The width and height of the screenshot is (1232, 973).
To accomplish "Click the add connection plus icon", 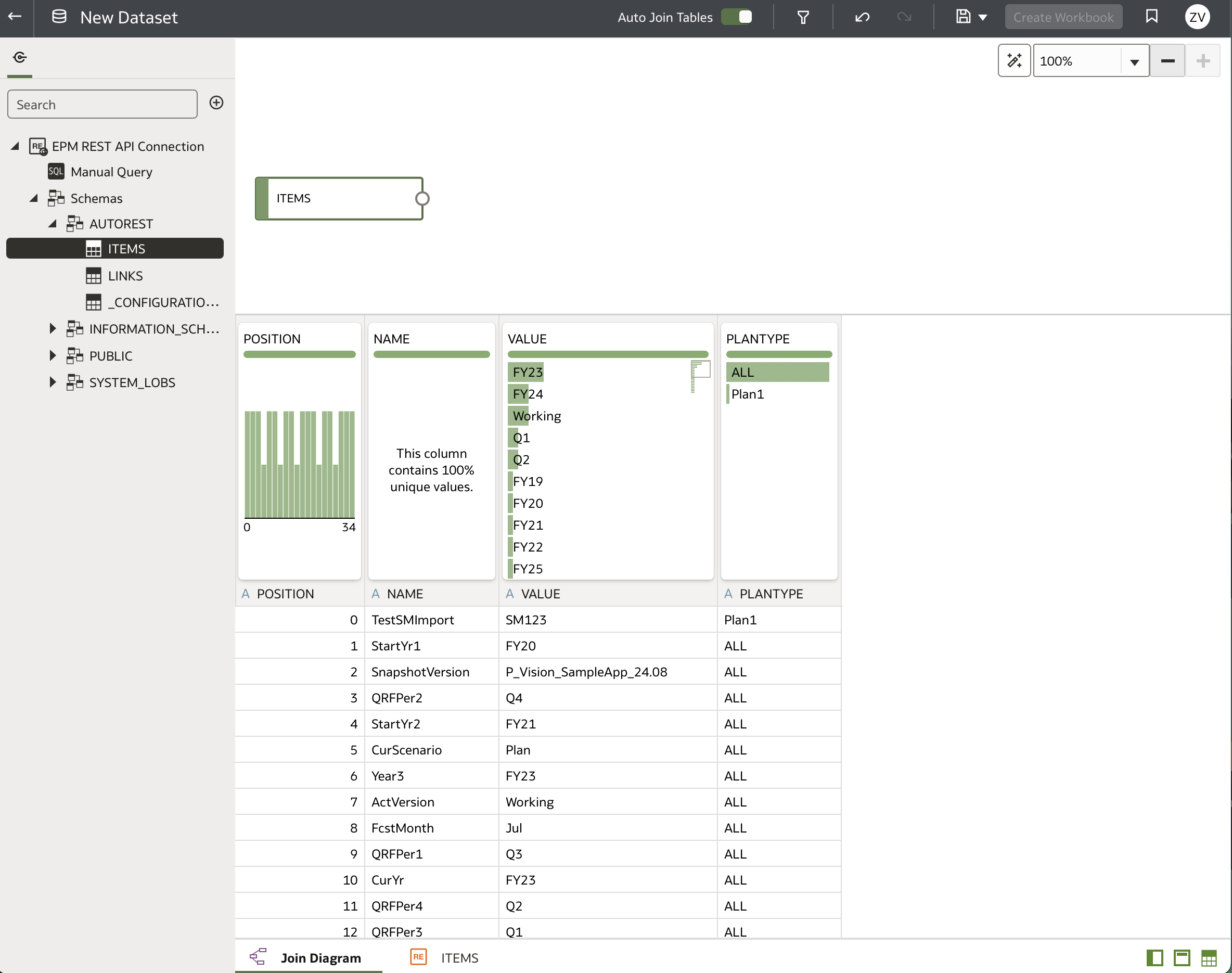I will pyautogui.click(x=216, y=103).
